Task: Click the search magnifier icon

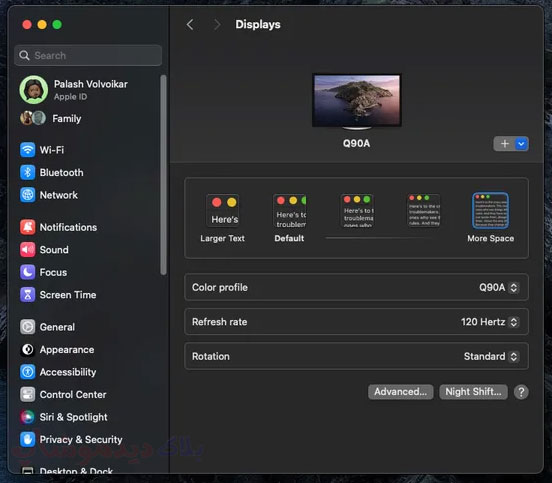Action: 24,55
